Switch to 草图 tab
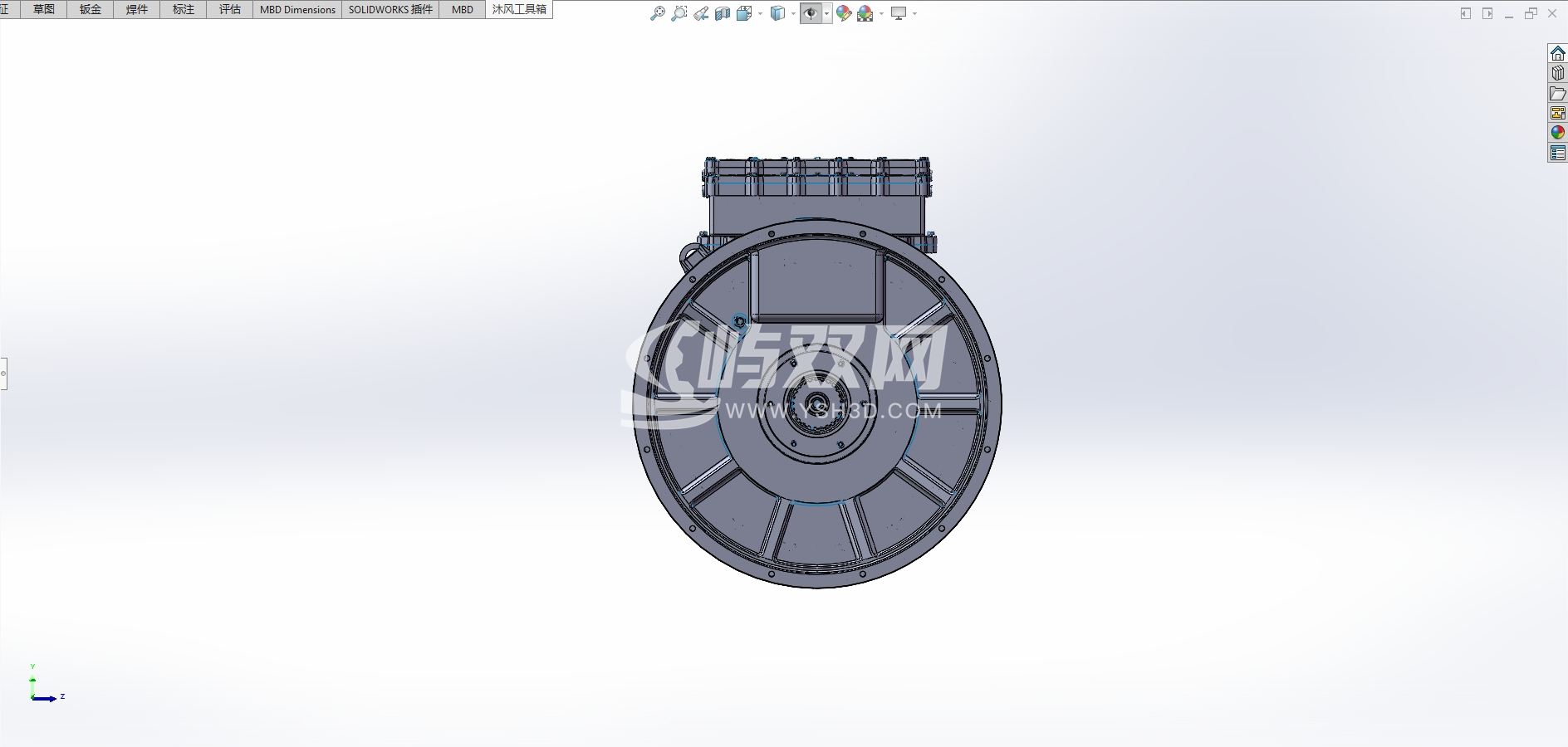Image resolution: width=1568 pixels, height=747 pixels. coord(44,9)
